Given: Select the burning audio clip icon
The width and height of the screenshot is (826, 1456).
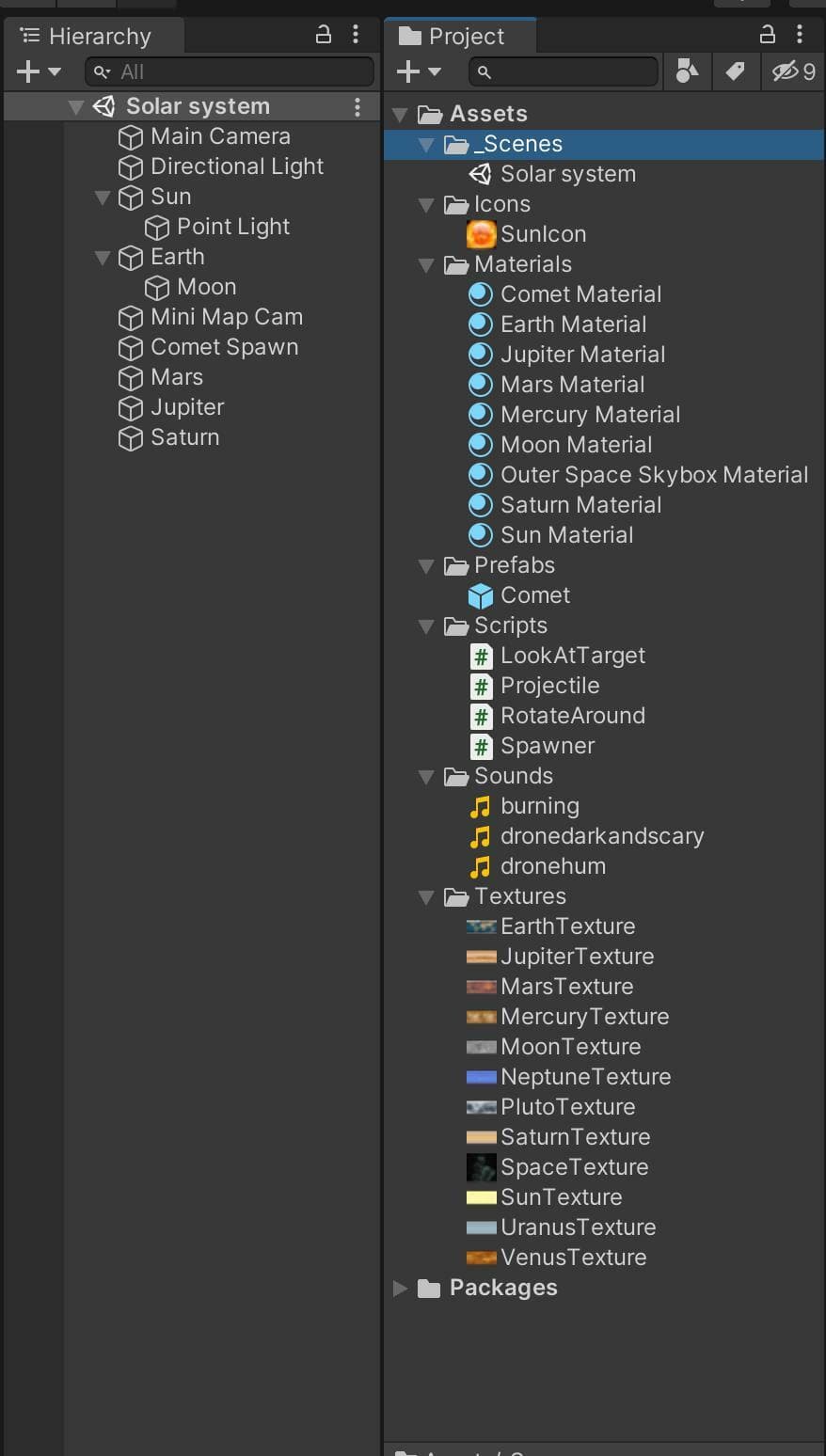Looking at the screenshot, I should [481, 807].
